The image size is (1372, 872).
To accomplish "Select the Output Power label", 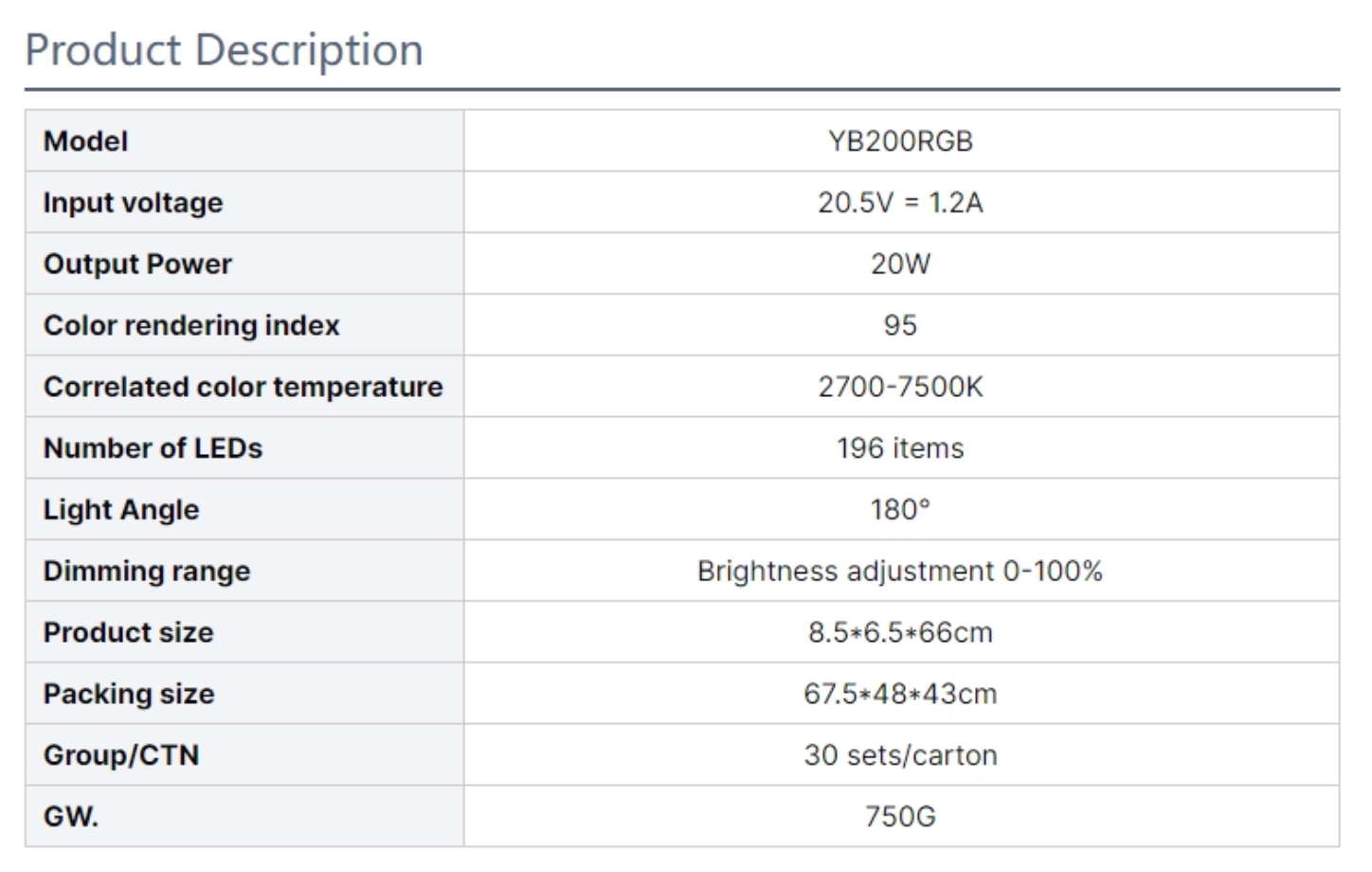I will pos(137,263).
